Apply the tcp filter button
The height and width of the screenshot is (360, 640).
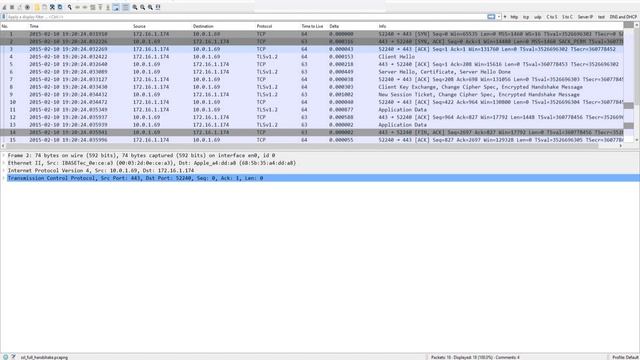click(x=526, y=17)
